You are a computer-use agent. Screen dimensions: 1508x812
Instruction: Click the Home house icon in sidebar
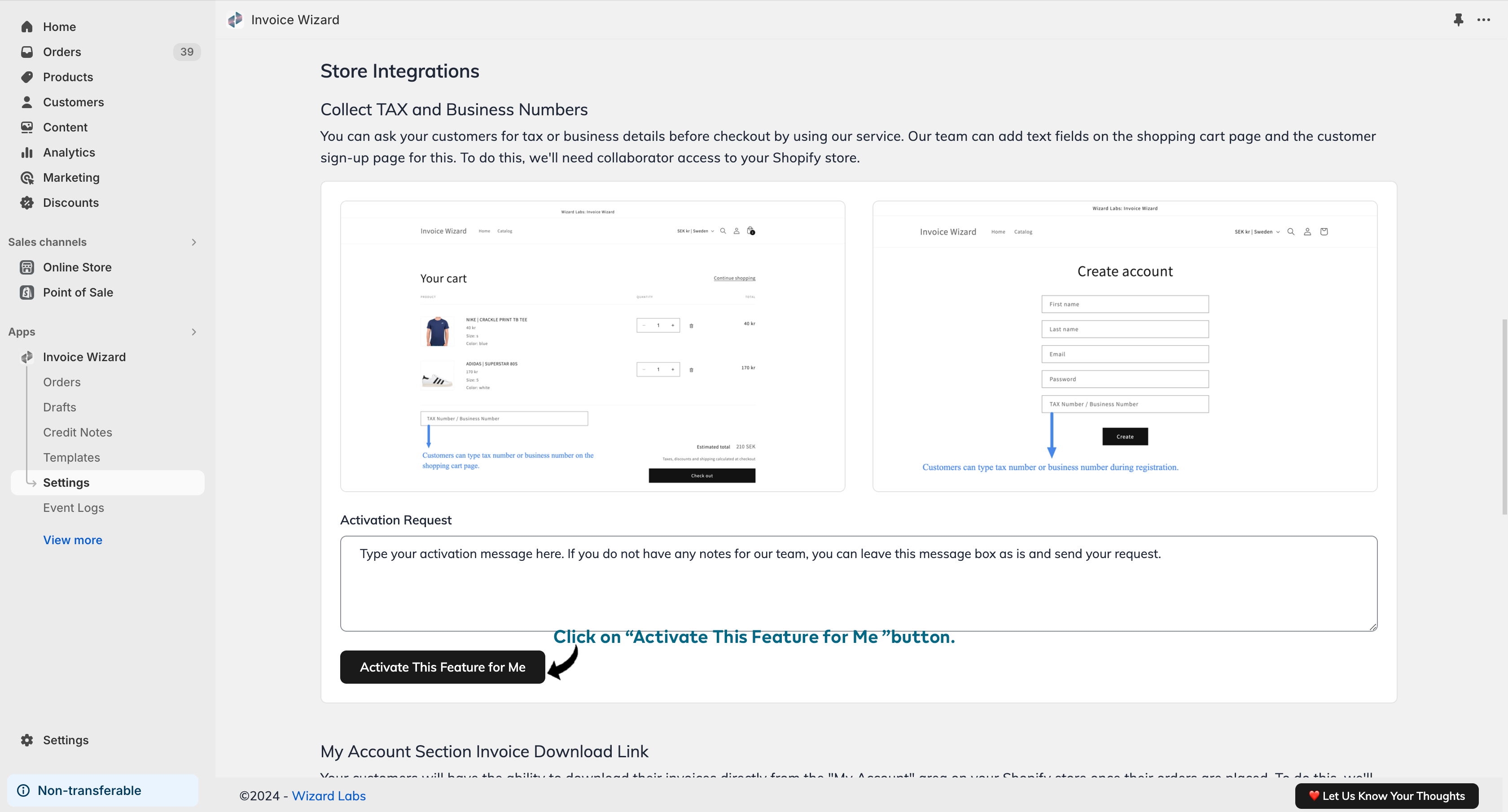tap(27, 27)
